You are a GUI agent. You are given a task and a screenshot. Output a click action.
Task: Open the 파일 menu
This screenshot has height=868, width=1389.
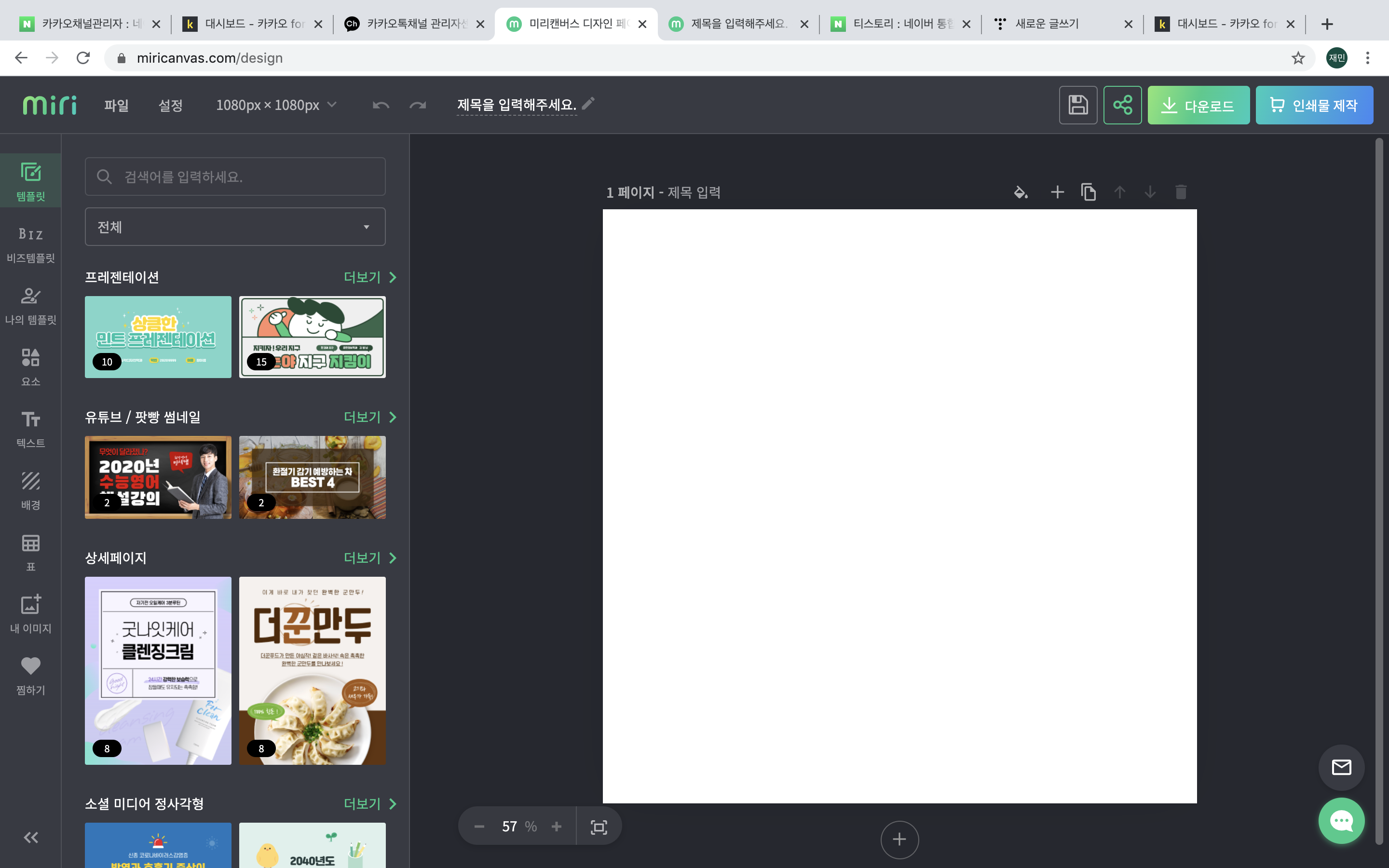click(116, 106)
